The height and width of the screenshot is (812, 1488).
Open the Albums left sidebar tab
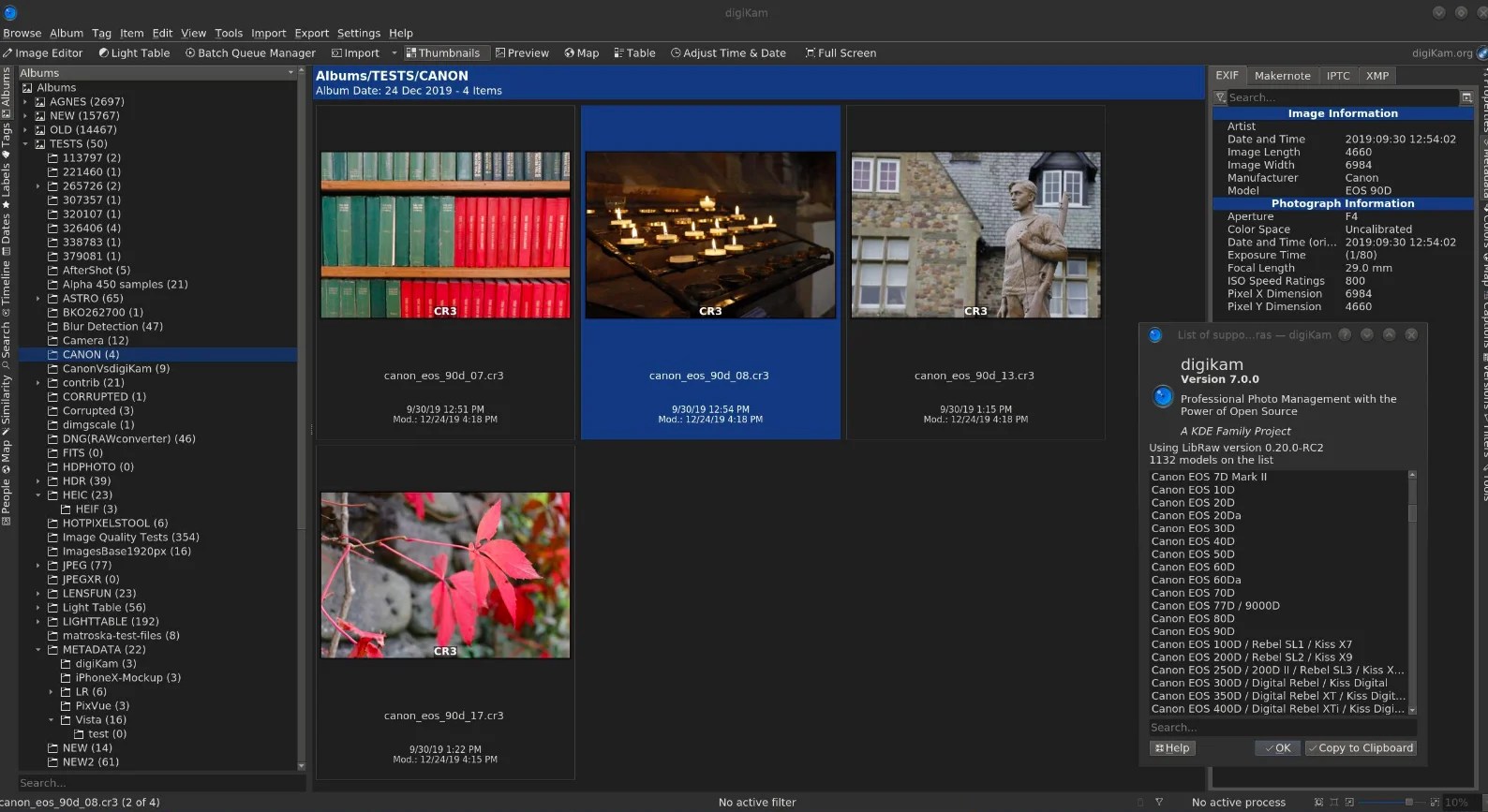[x=7, y=91]
